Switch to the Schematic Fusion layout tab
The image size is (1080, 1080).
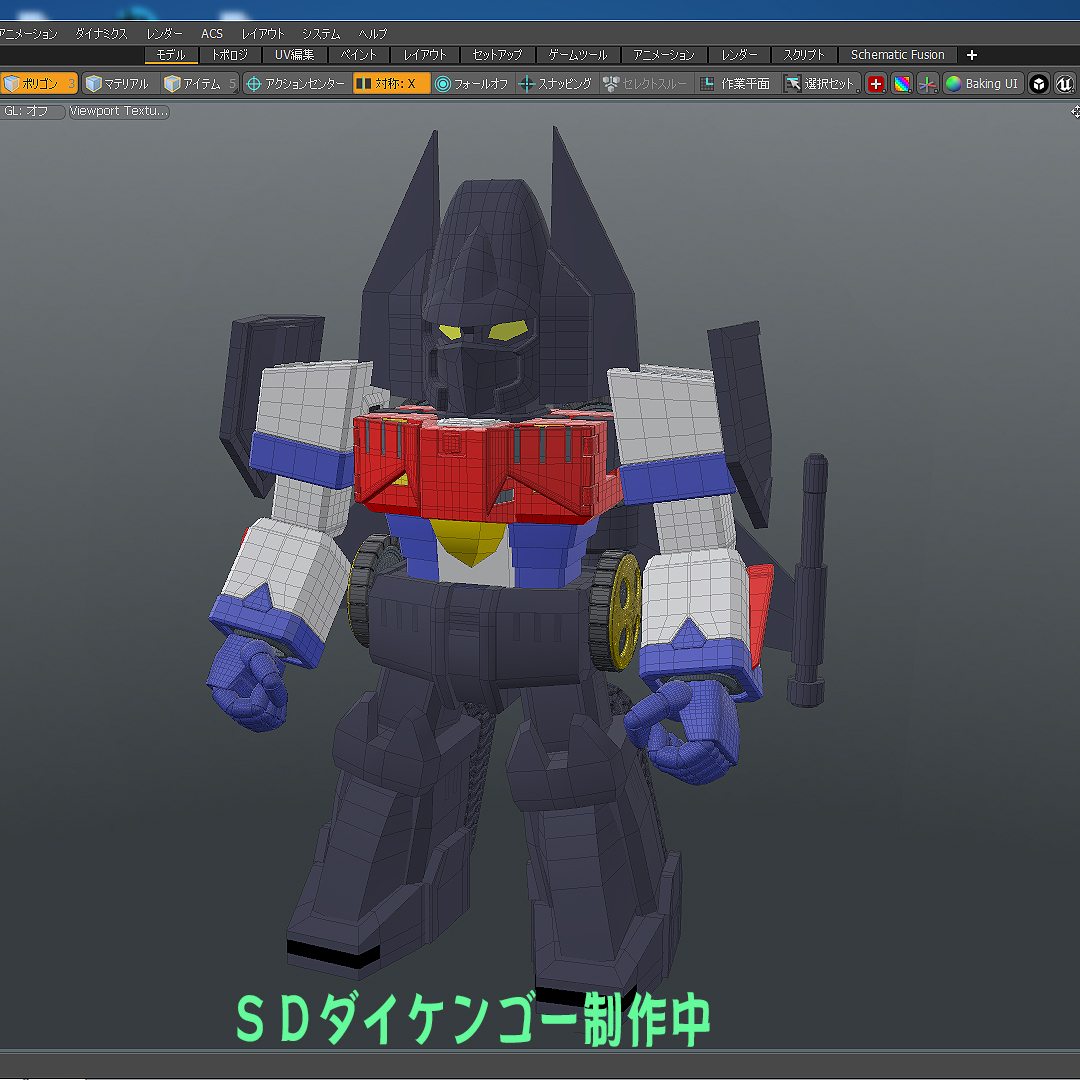pos(897,54)
